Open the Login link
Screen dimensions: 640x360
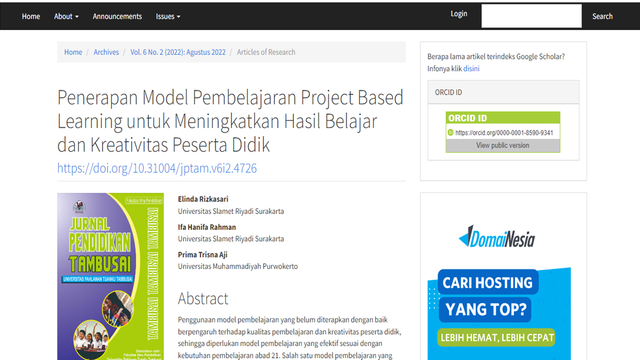point(459,14)
